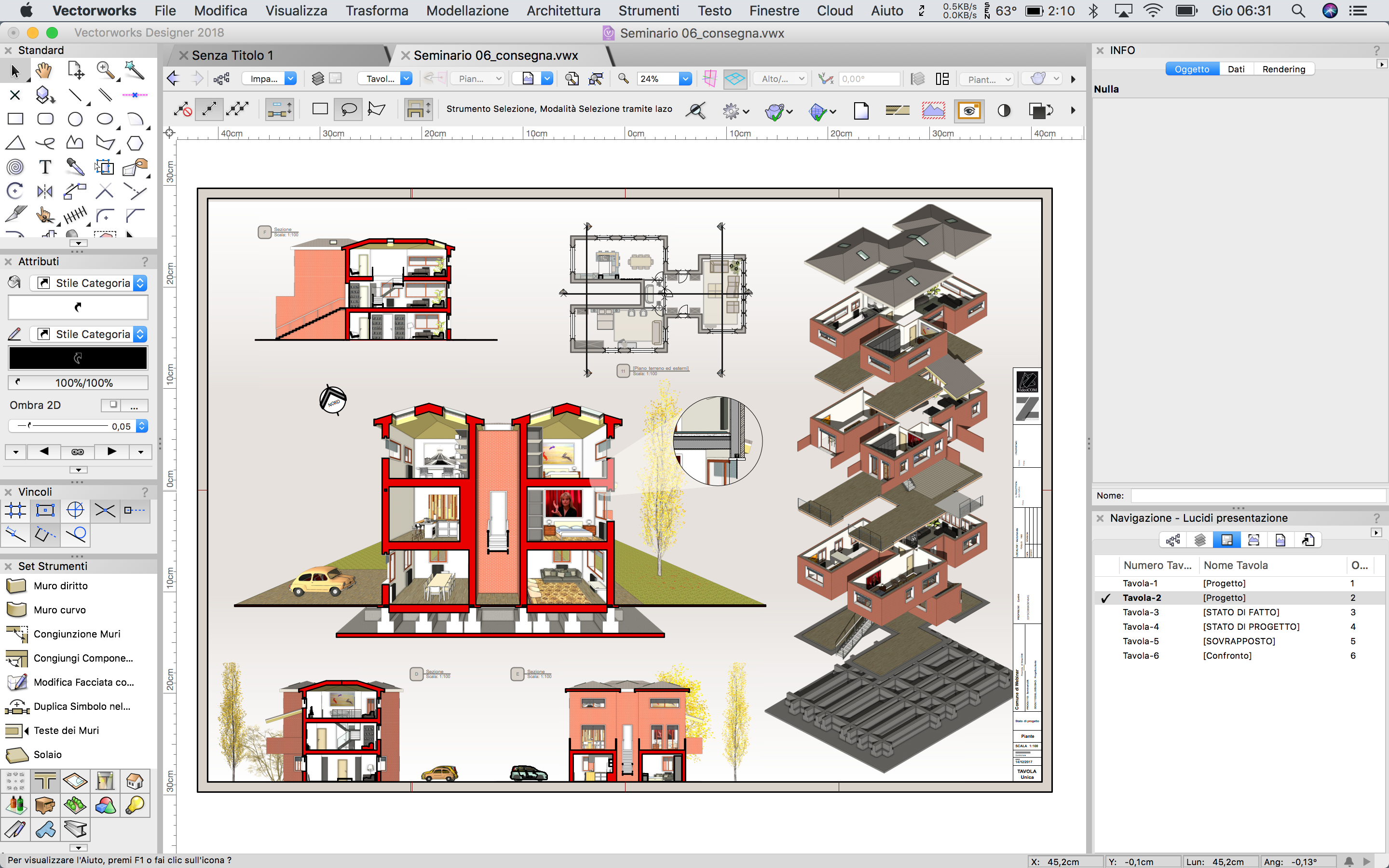Toggle the eye visibility toolbar button
Viewport: 1389px width, 868px height.
click(x=969, y=110)
